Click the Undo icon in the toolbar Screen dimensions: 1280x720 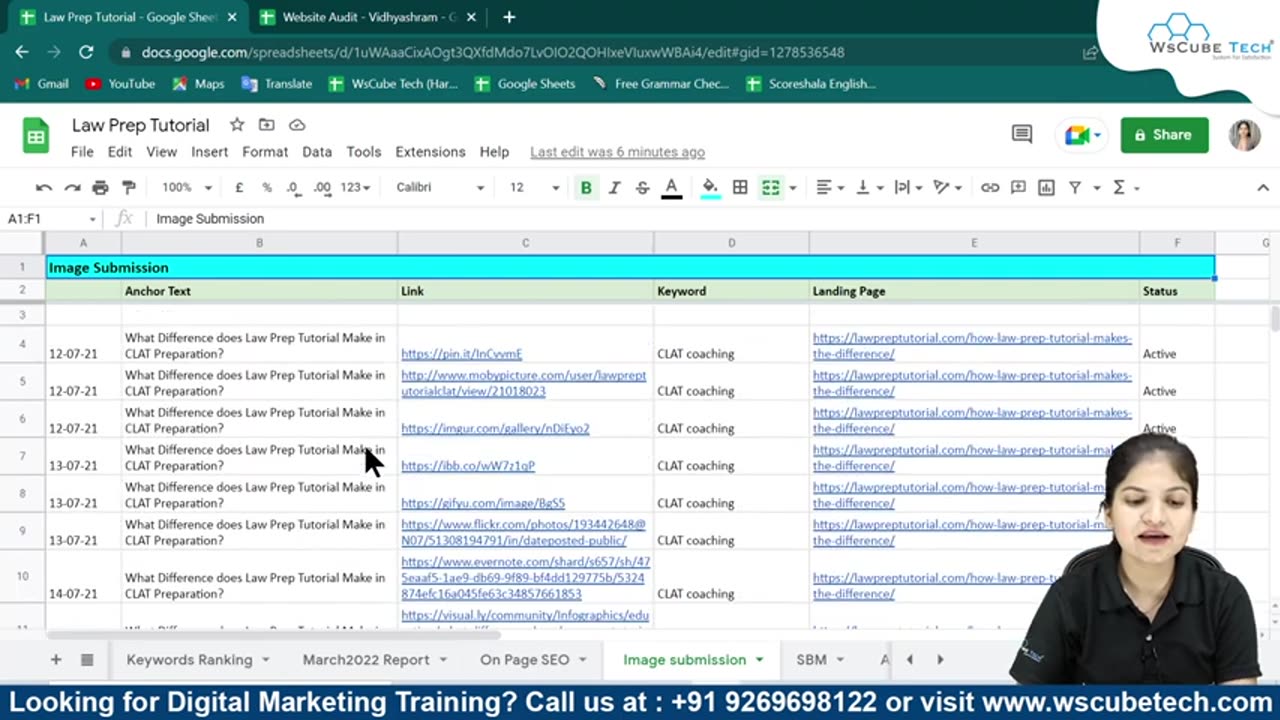click(x=44, y=187)
